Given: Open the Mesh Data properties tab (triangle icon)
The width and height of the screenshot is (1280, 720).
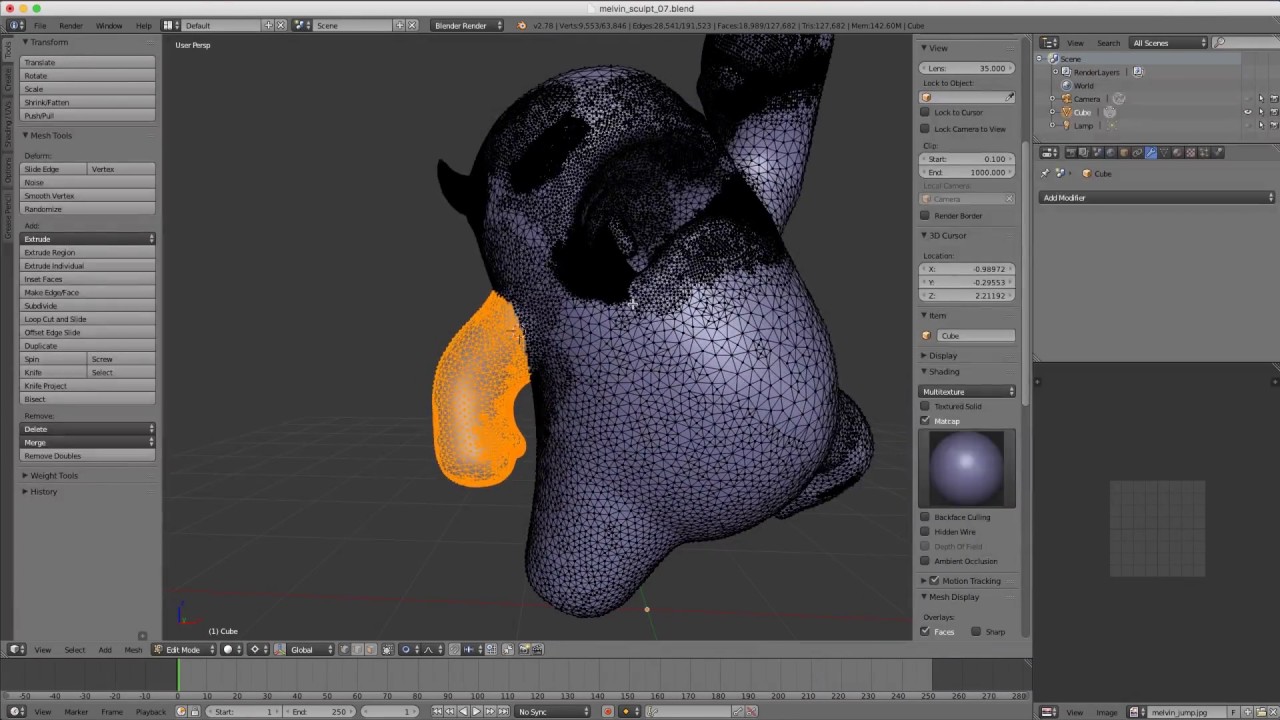Looking at the screenshot, I should pyautogui.click(x=1164, y=152).
